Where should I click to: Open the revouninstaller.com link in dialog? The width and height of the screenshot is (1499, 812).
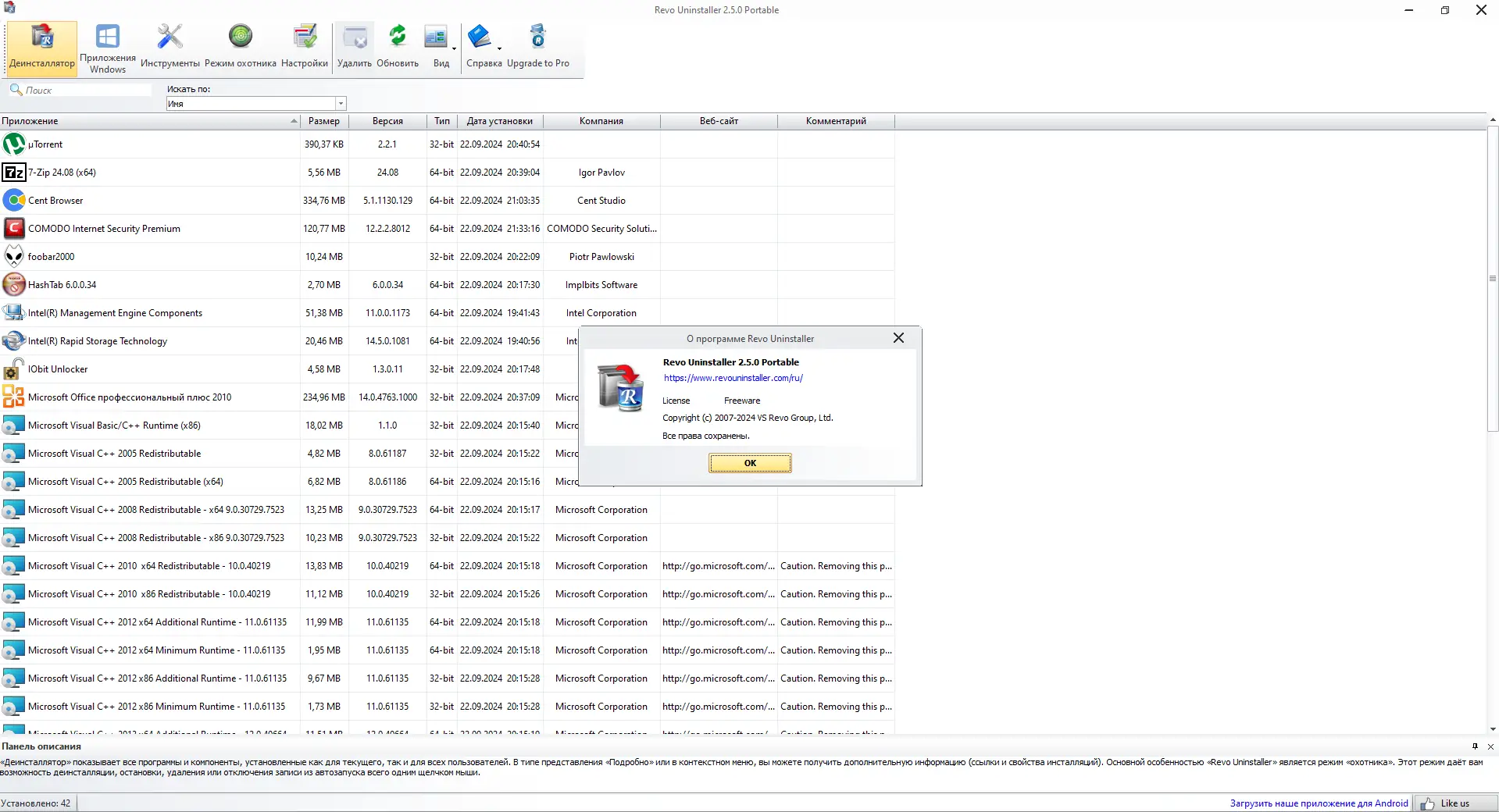pos(733,378)
